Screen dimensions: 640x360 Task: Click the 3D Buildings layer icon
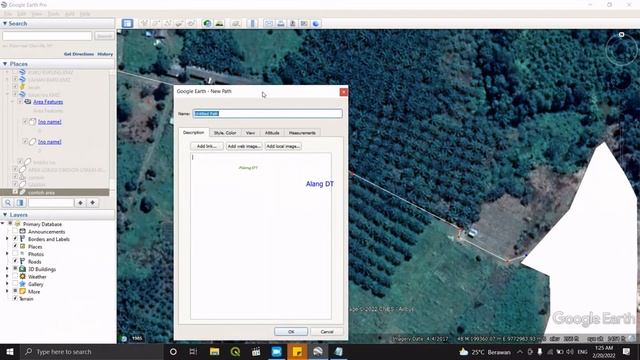[x=22, y=269]
